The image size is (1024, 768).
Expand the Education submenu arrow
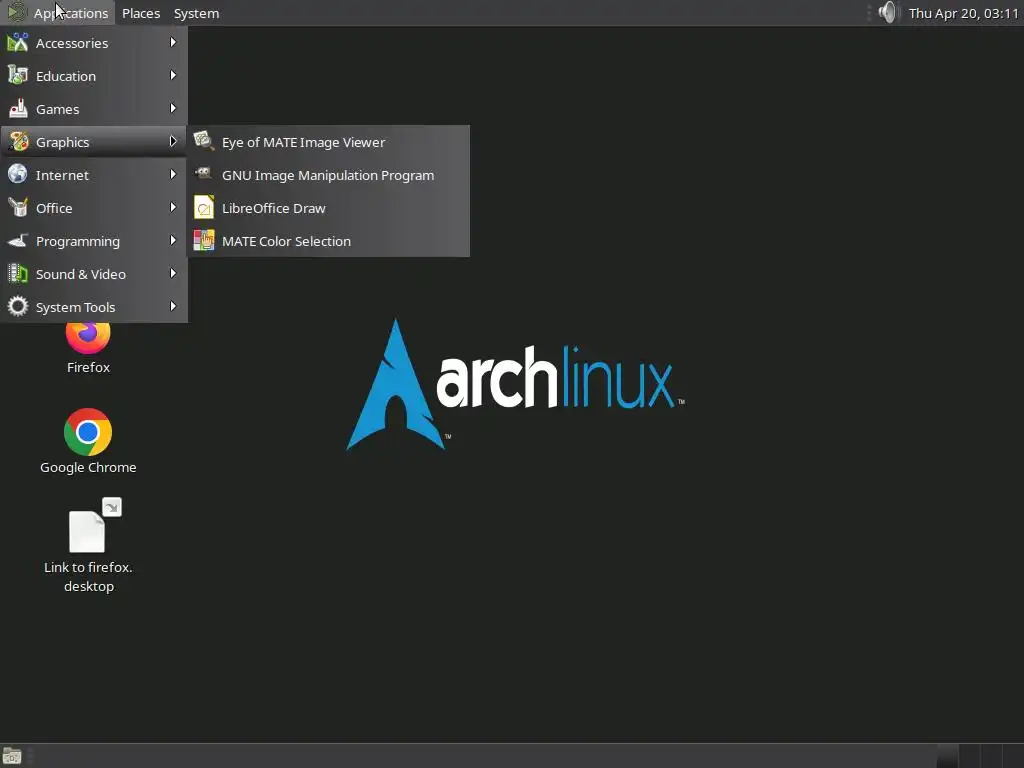tap(173, 75)
